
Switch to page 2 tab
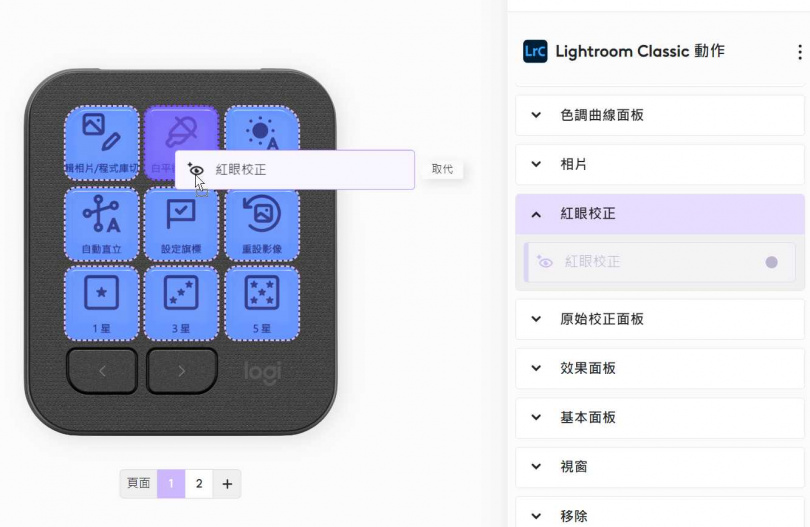click(x=199, y=484)
